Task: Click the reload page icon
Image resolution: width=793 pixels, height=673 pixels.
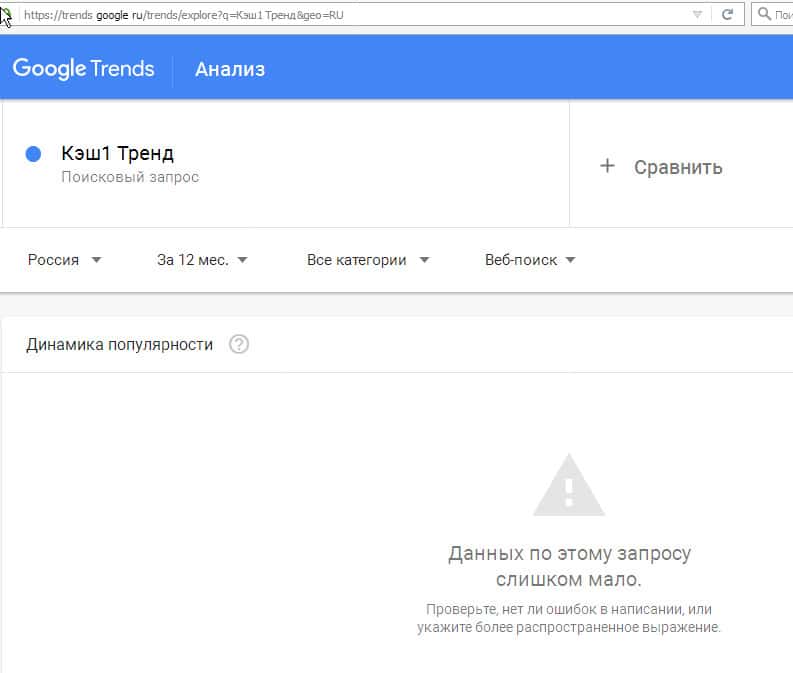Action: [728, 15]
